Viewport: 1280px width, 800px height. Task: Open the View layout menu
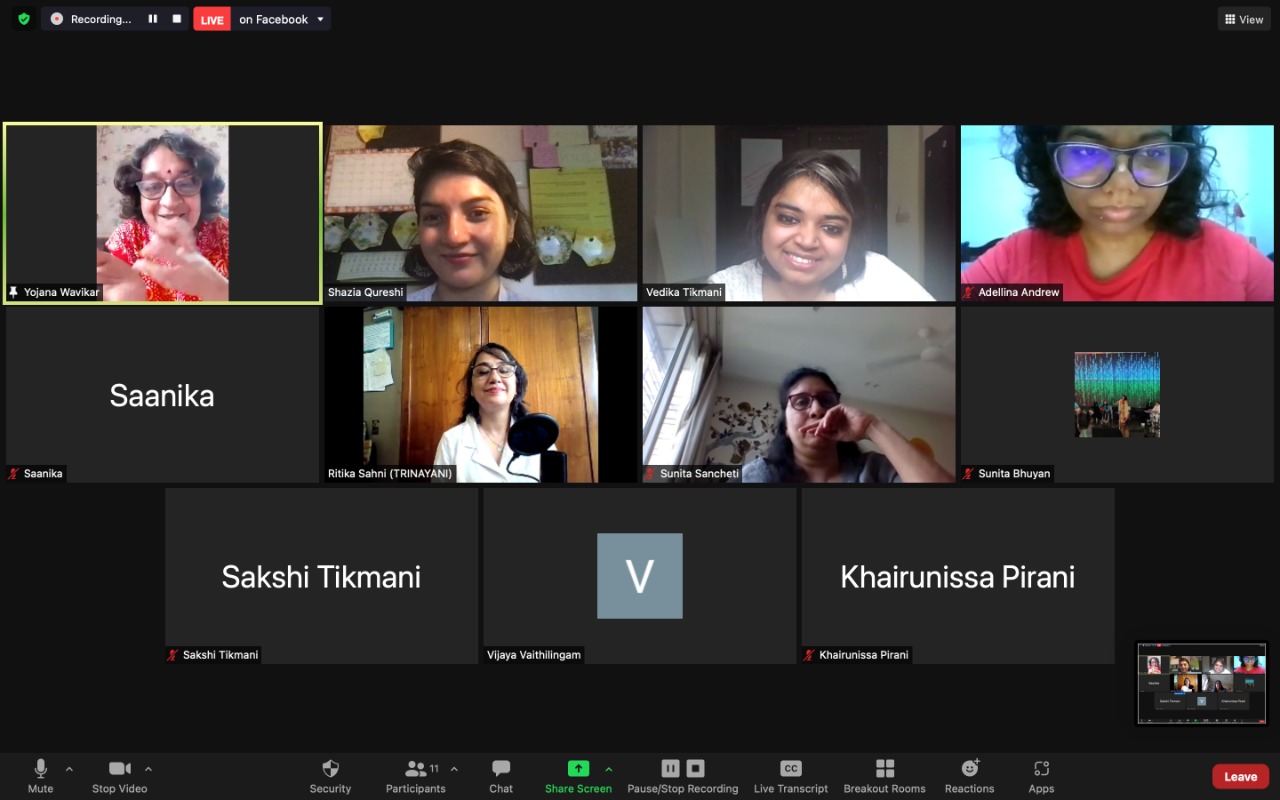click(1244, 19)
